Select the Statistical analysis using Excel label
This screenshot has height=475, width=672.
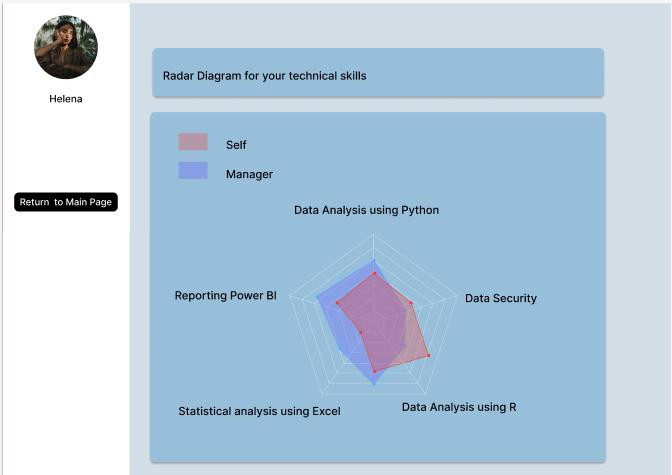point(259,411)
